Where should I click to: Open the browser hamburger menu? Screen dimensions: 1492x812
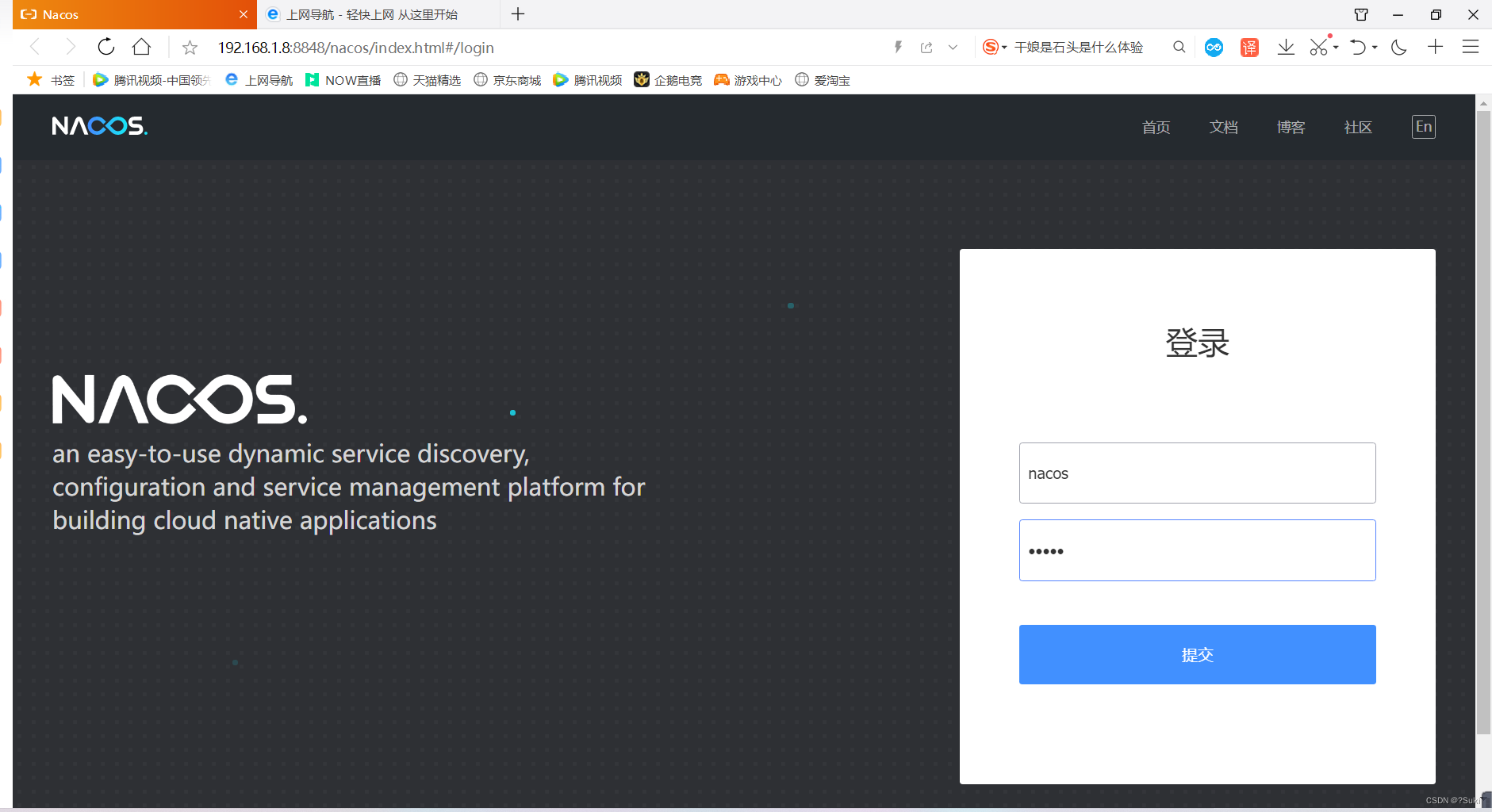coord(1471,47)
